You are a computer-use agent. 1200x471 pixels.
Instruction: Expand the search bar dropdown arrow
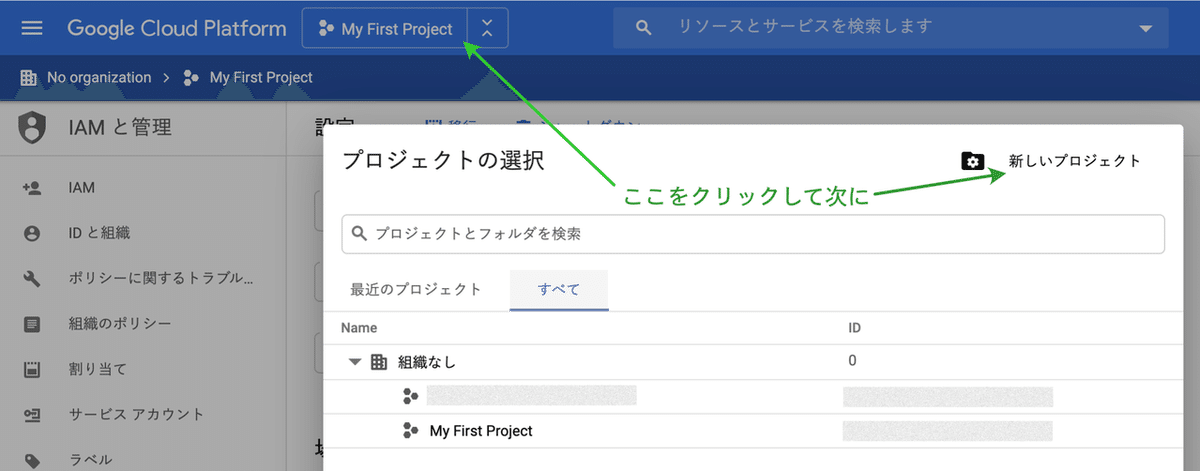[x=1146, y=29]
